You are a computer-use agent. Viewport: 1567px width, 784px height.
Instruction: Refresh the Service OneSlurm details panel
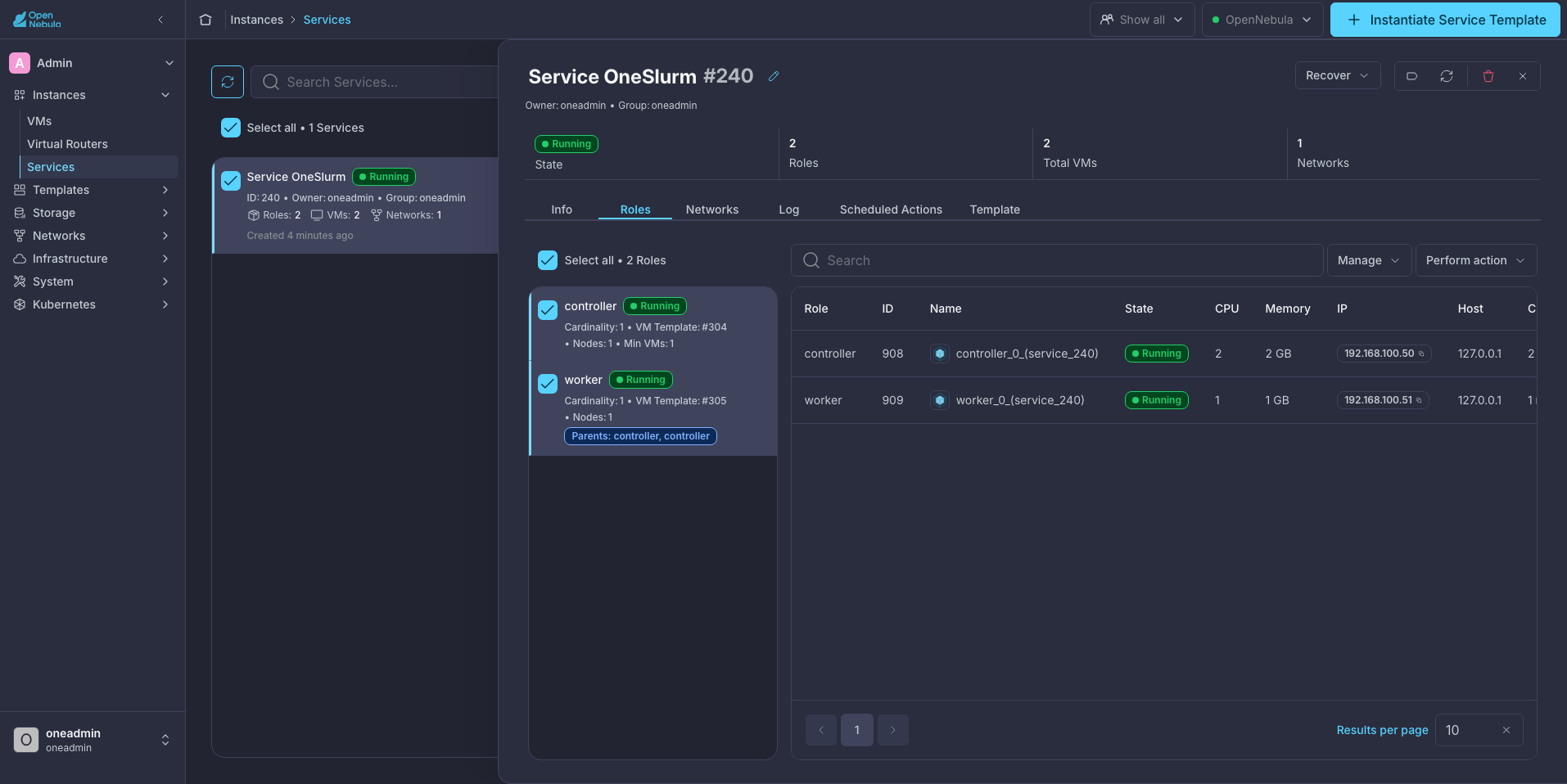tap(1447, 76)
